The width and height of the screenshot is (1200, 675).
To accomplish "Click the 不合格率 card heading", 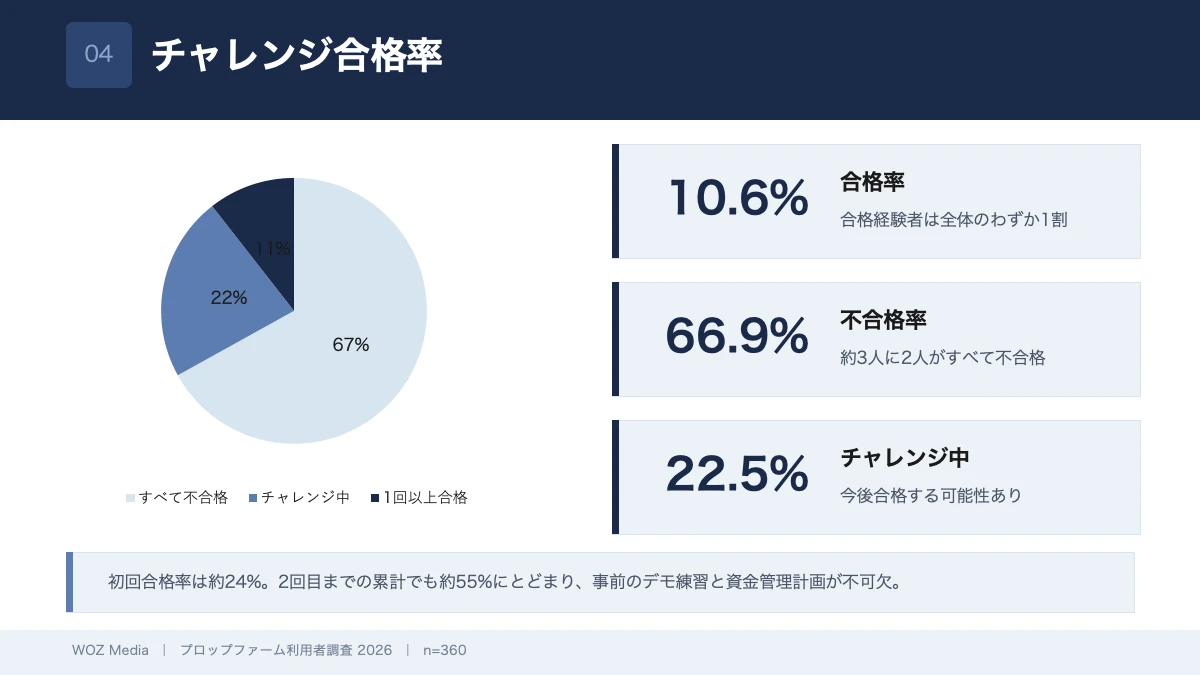I will point(883,320).
